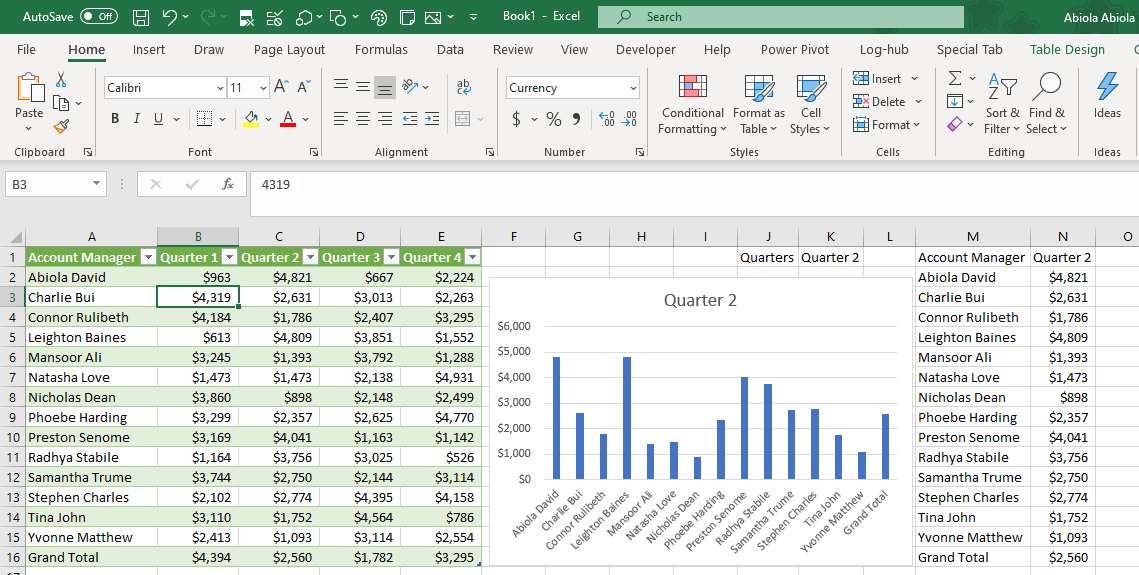
Task: Open the Insert tab
Action: click(x=149, y=49)
